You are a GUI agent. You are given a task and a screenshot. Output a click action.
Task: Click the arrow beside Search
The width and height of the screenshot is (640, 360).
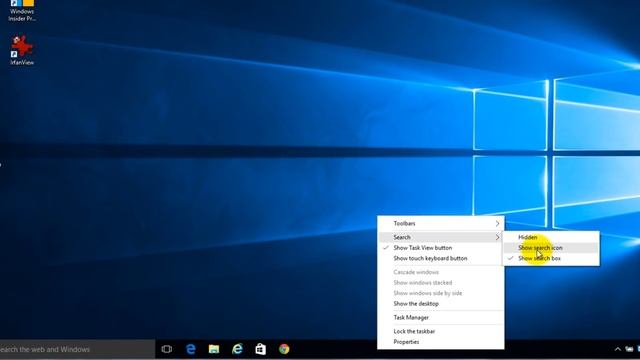(497, 237)
